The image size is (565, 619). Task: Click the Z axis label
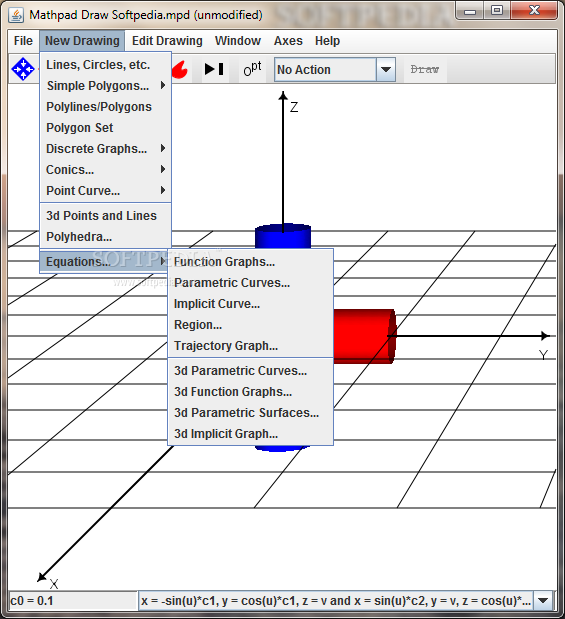tap(294, 107)
